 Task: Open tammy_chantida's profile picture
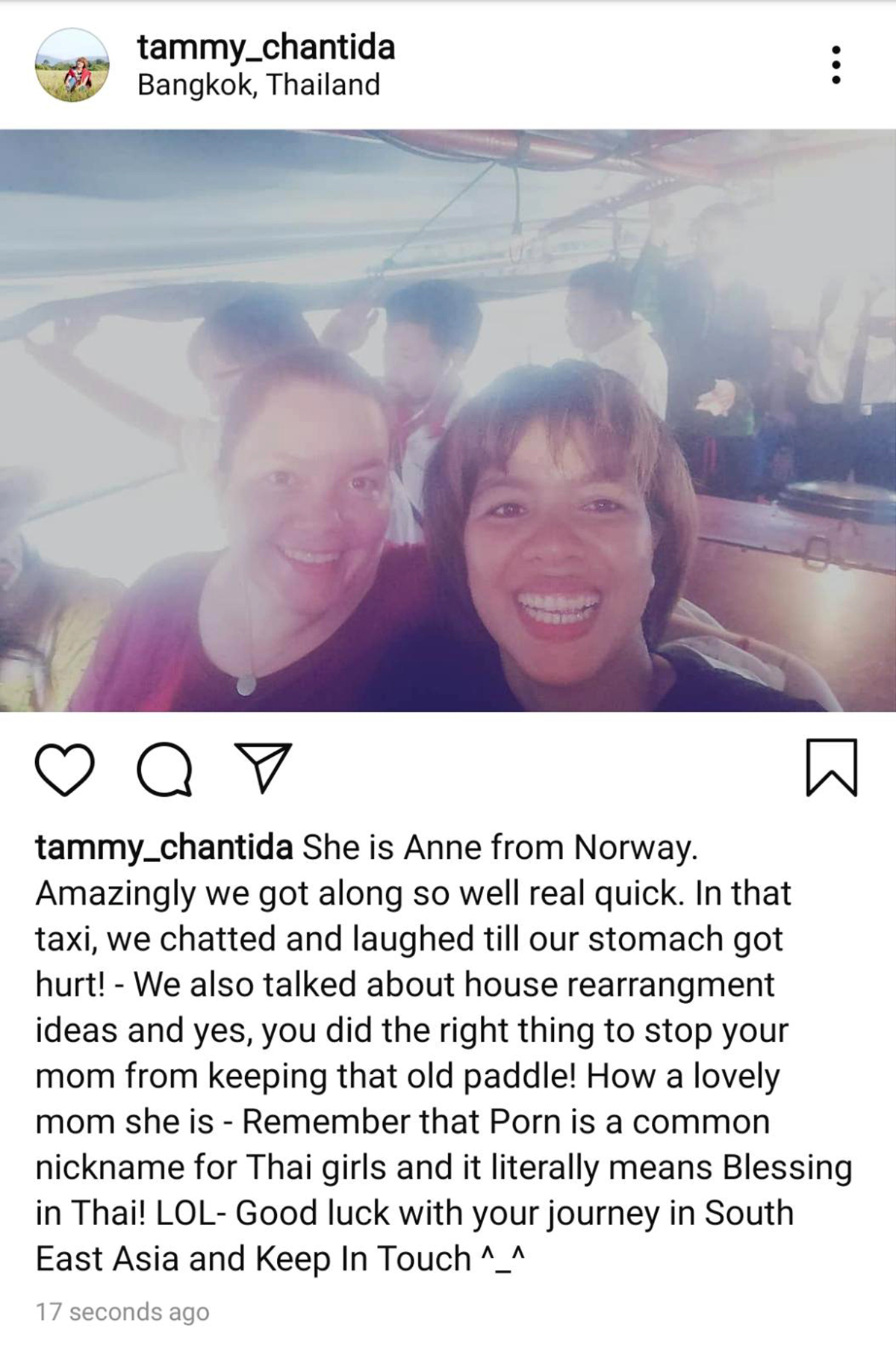(72, 65)
